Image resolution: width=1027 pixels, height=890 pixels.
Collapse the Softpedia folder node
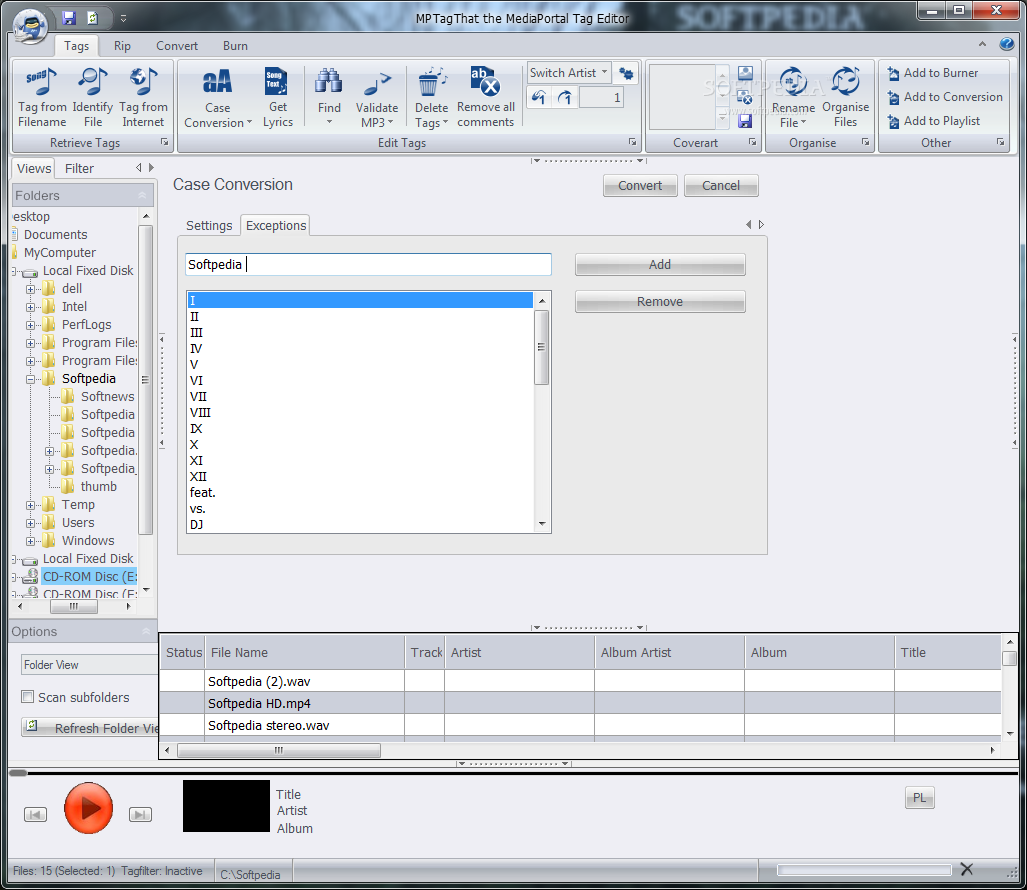coord(30,379)
